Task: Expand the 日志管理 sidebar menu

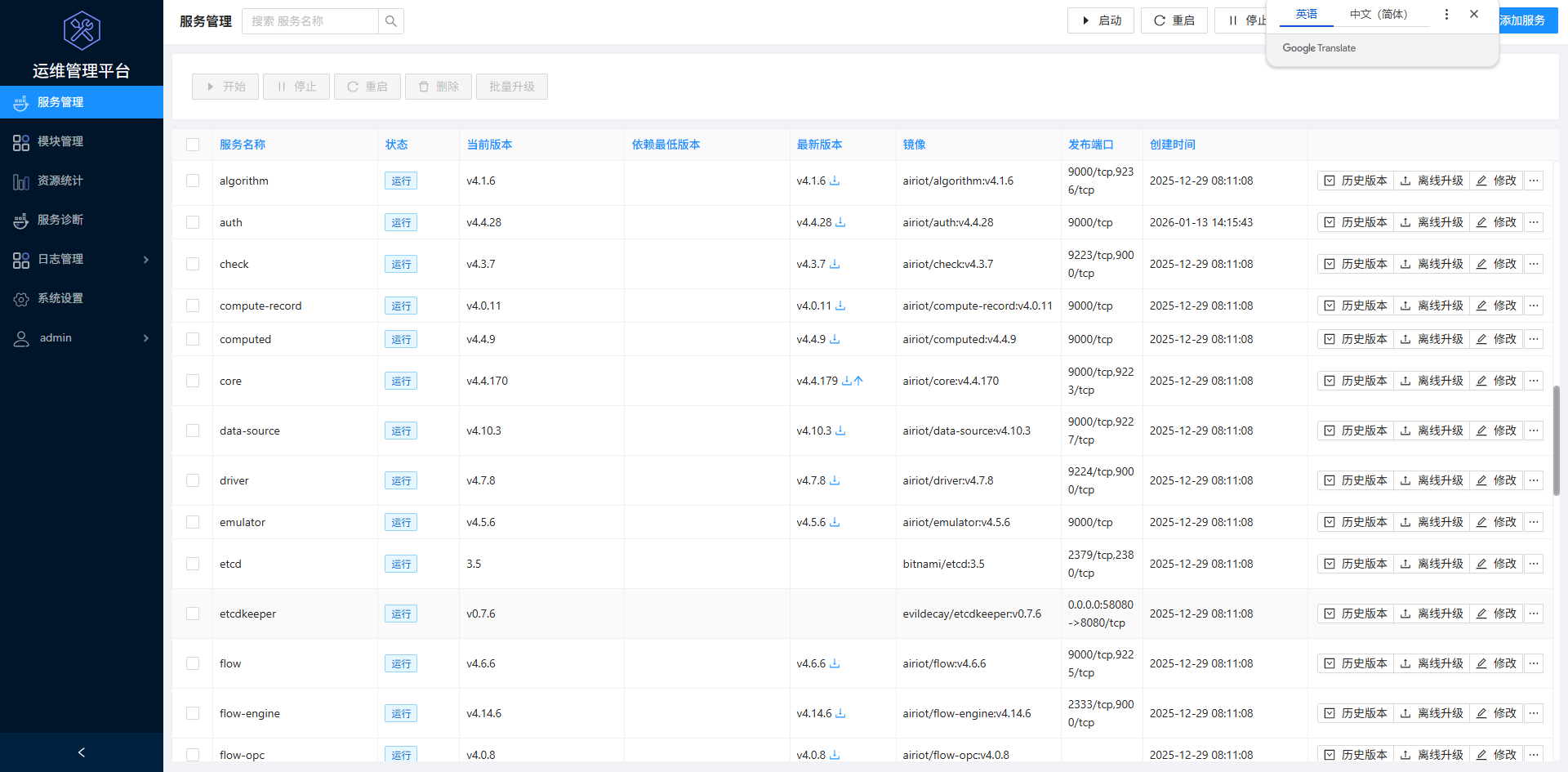Action: click(82, 259)
